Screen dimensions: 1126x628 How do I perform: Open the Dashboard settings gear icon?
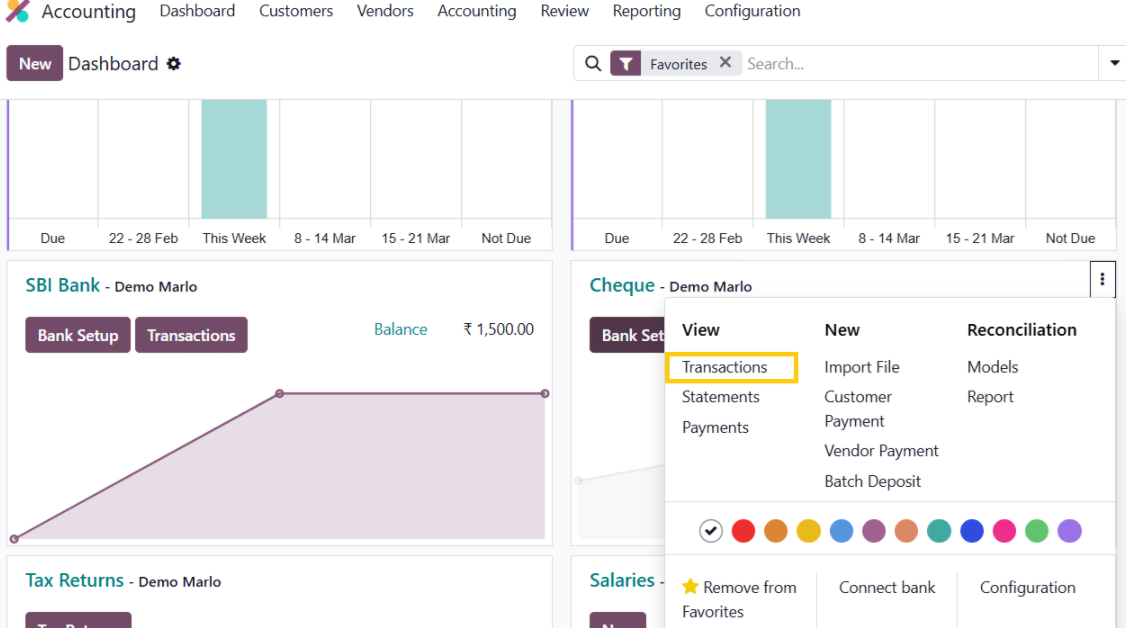[174, 64]
